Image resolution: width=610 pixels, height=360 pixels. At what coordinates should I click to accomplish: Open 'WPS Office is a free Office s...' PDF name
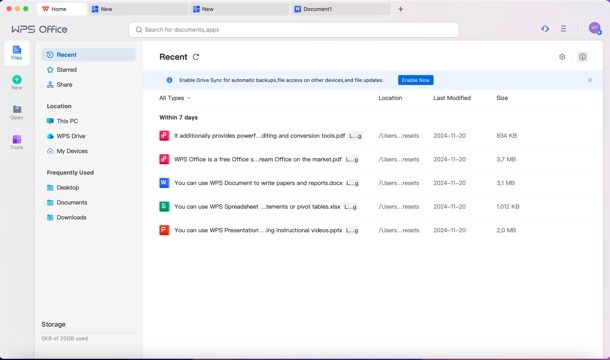tap(258, 159)
